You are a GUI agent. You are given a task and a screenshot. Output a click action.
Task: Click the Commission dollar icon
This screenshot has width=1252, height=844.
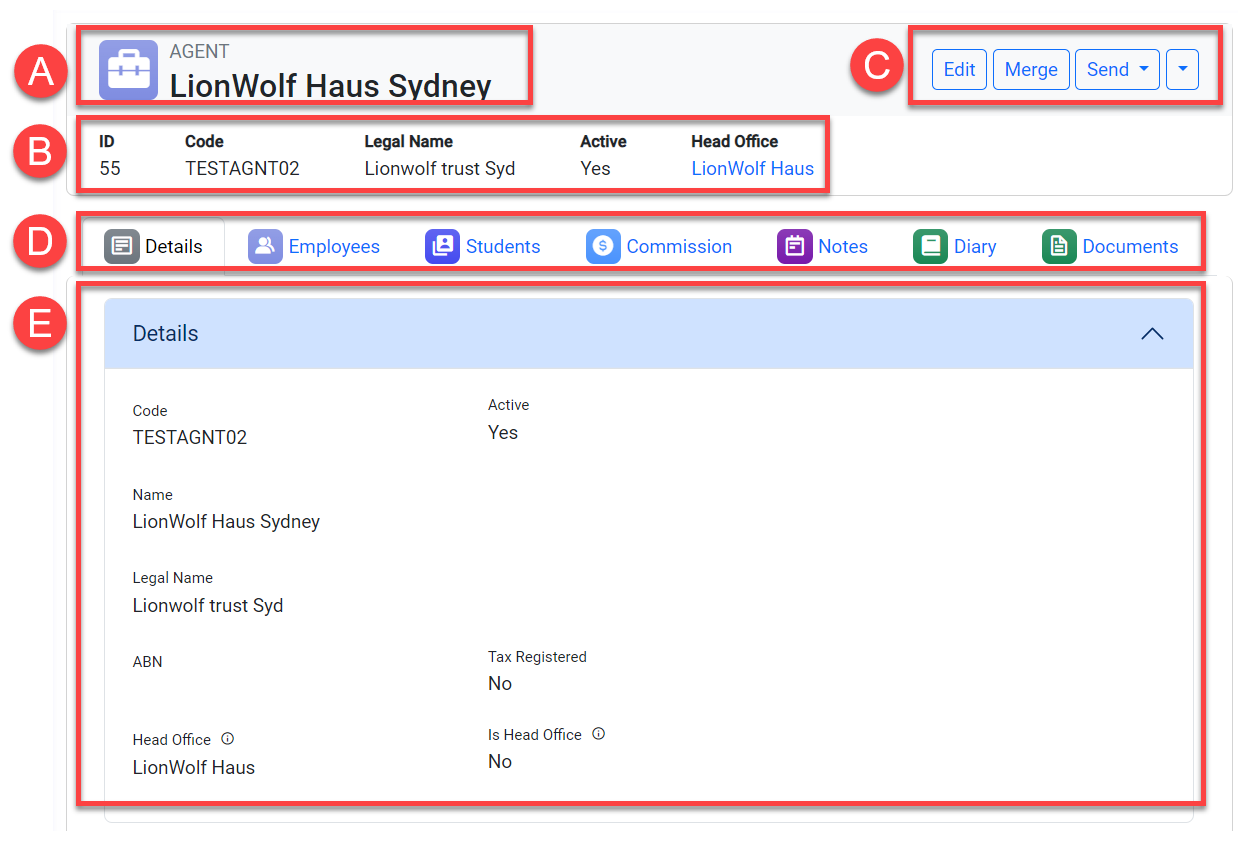(603, 246)
